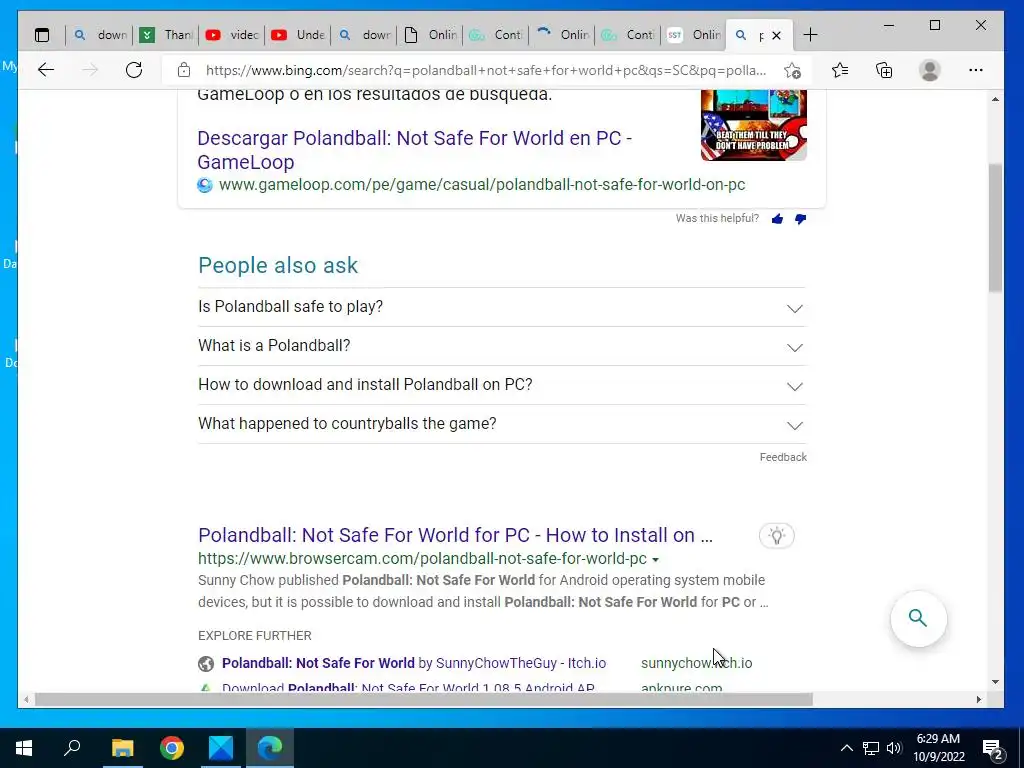
Task: Open the blue app beside Chrome on the taskbar
Action: tap(221, 748)
